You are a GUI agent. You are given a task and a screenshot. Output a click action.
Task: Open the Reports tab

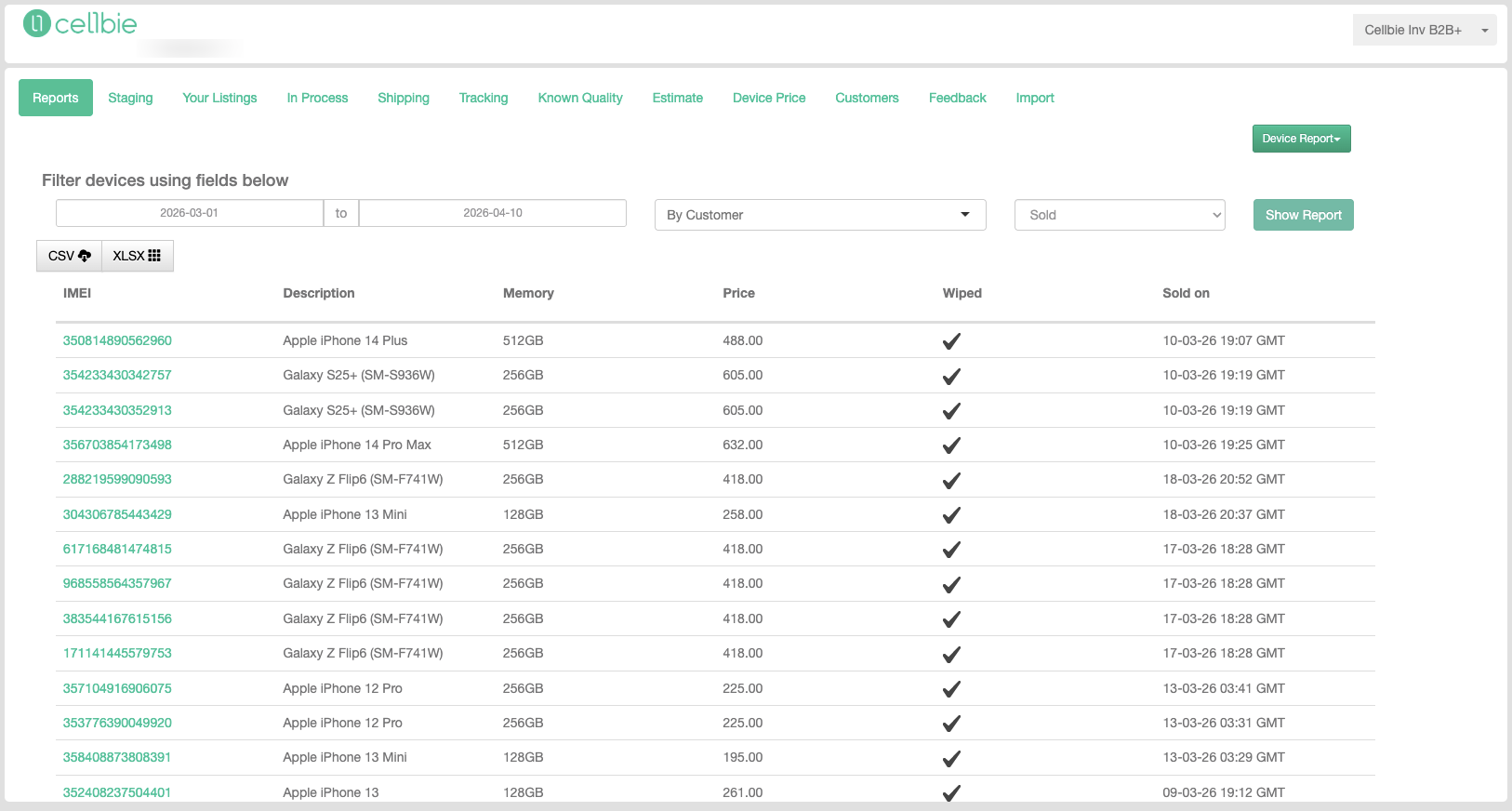pyautogui.click(x=56, y=98)
